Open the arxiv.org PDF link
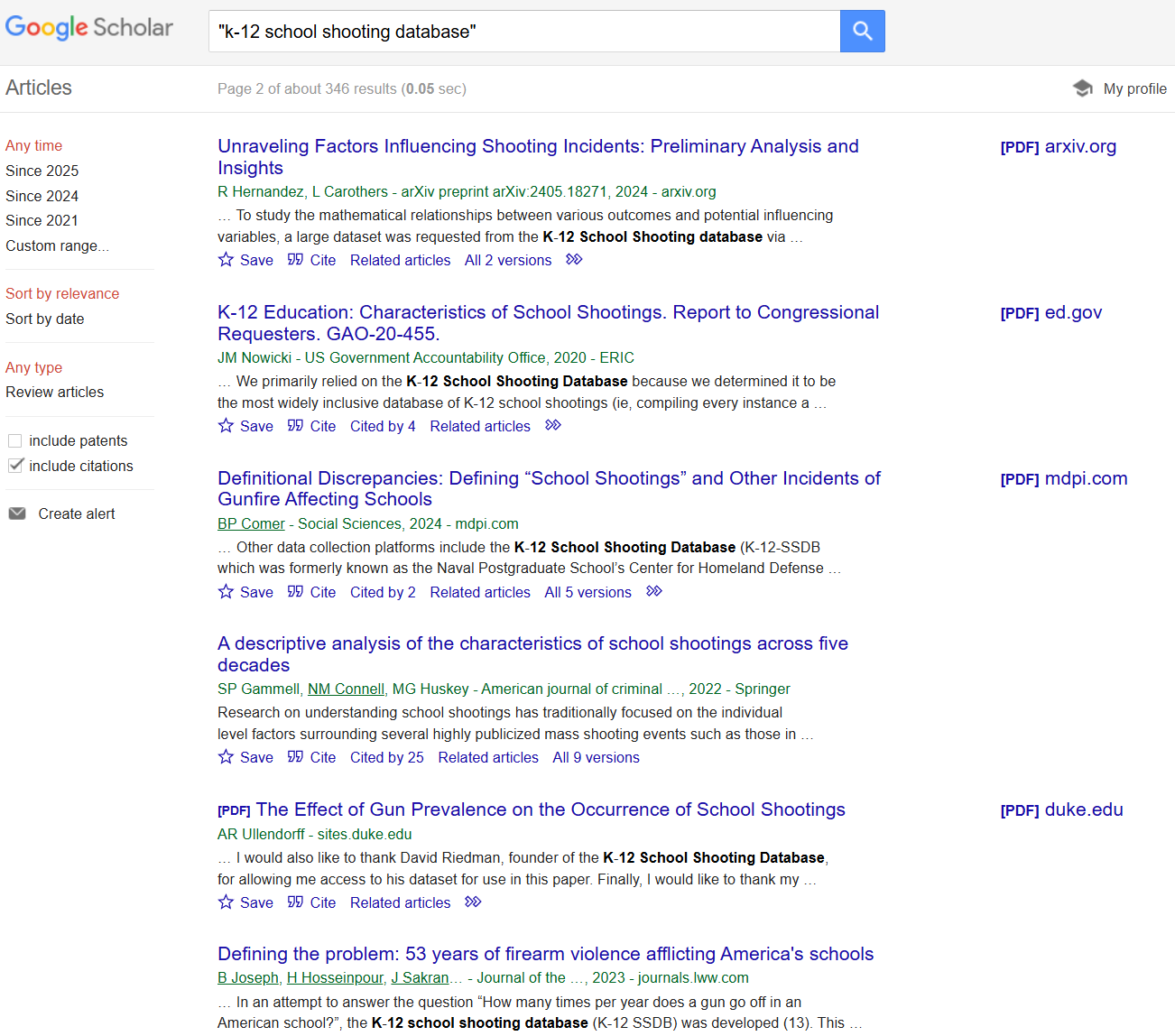This screenshot has height=1036, width=1175. click(1059, 146)
